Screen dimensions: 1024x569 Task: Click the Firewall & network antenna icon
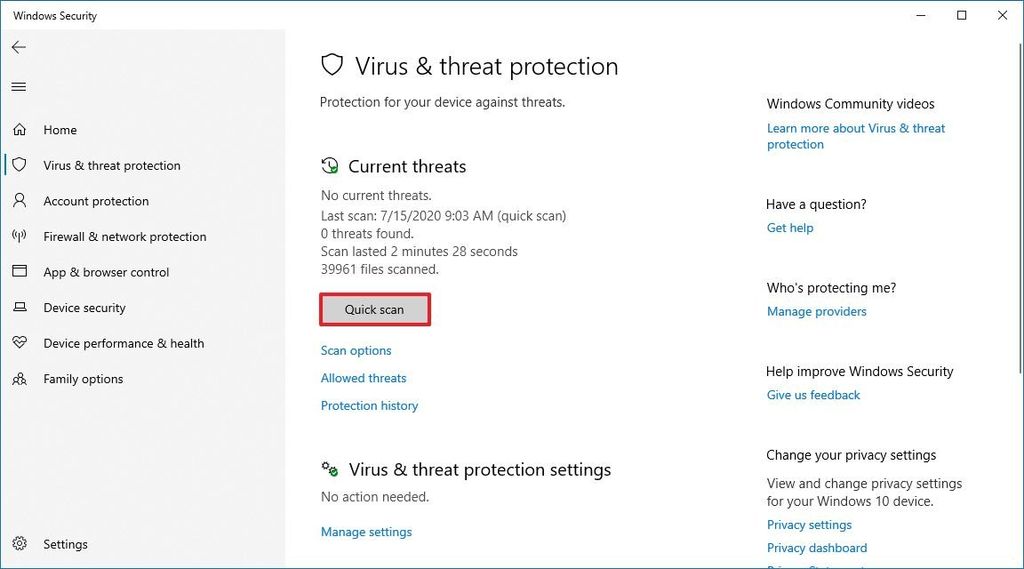20,236
